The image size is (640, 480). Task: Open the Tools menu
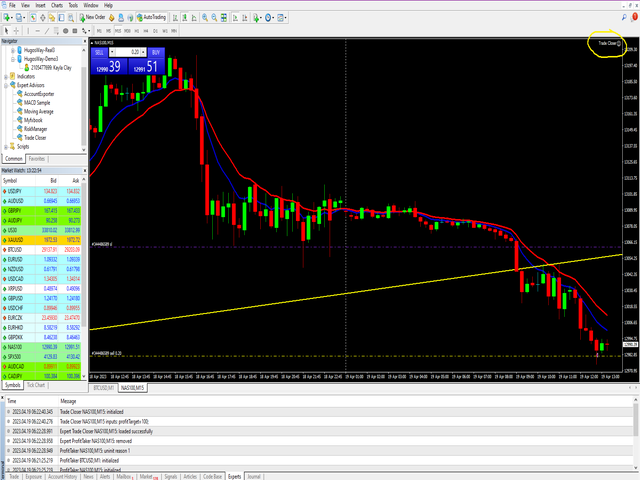(73, 5)
